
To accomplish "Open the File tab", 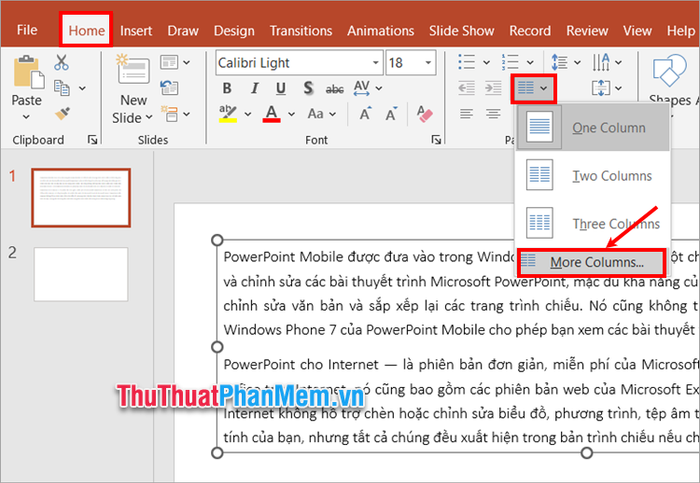I will tap(27, 30).
